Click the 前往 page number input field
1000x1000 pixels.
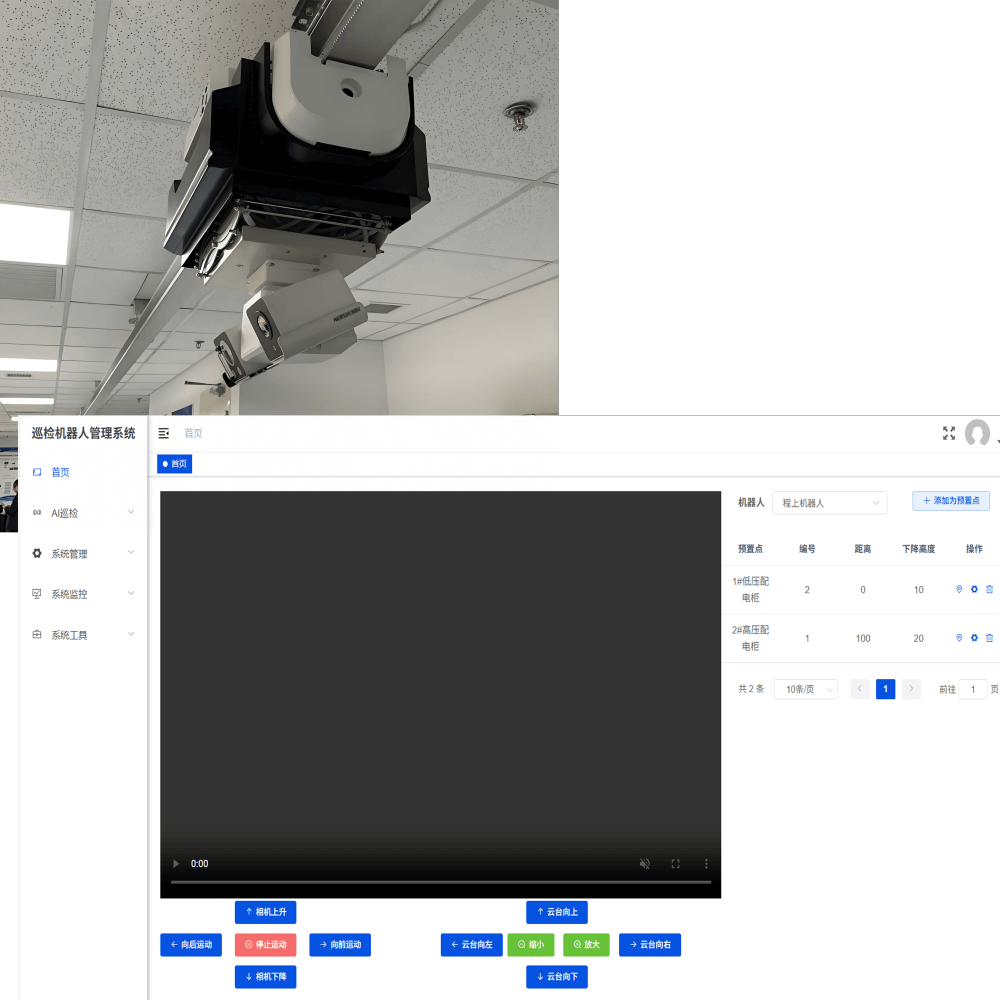pos(972,689)
